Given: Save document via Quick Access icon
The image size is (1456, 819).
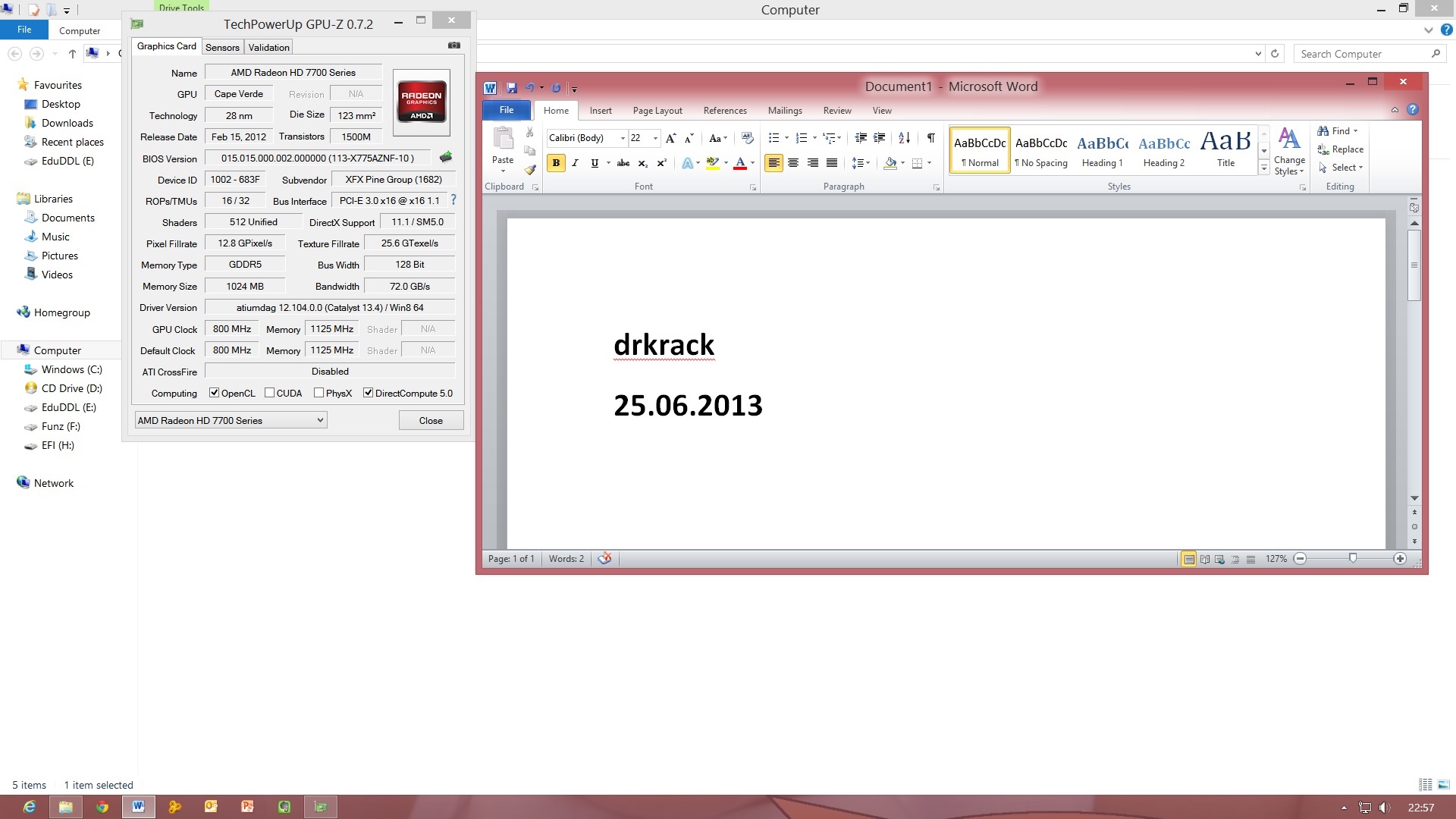Looking at the screenshot, I should point(512,88).
